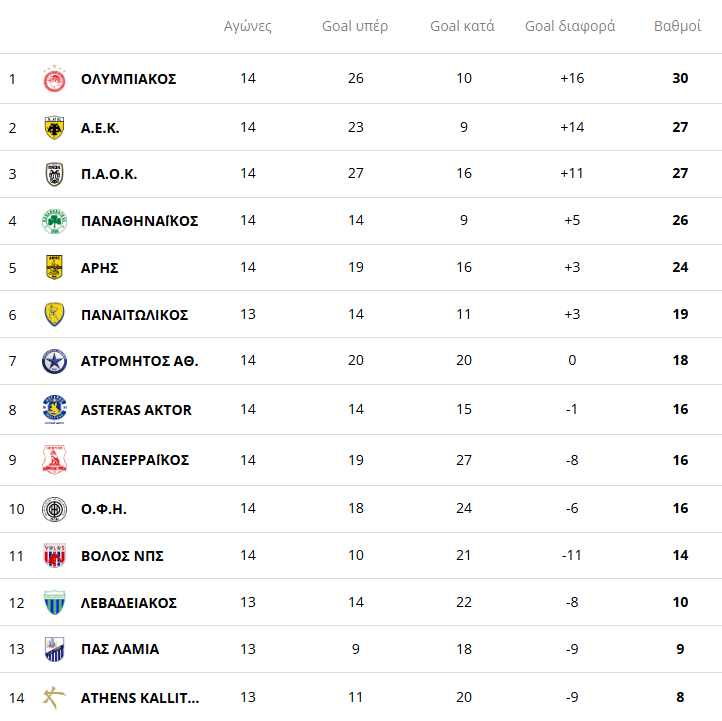Click the ΒΟΛΟΣ ΝΠΣ team badge
The image size is (722, 721).
(54, 556)
